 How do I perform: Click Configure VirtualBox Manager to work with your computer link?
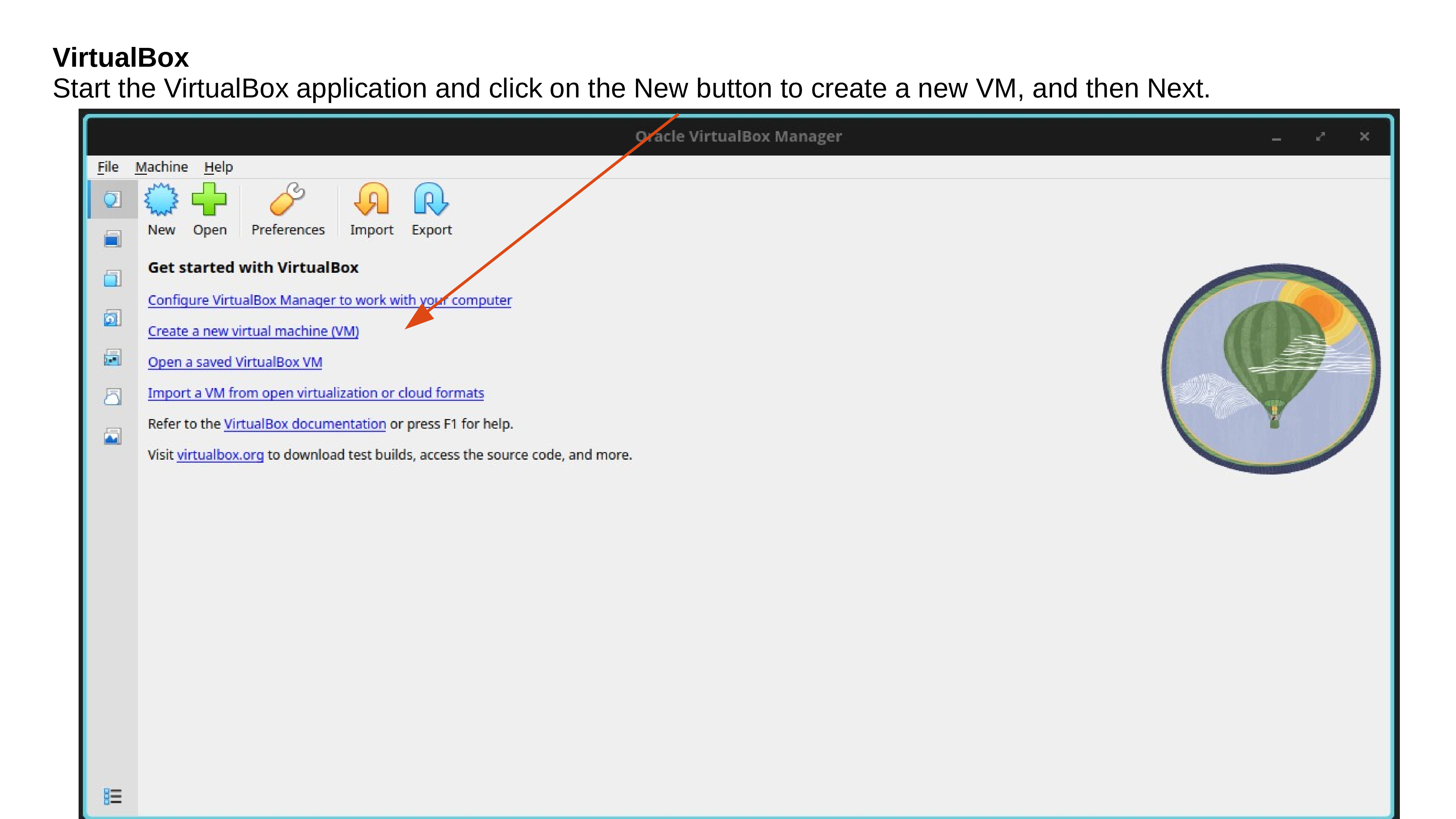tap(330, 300)
